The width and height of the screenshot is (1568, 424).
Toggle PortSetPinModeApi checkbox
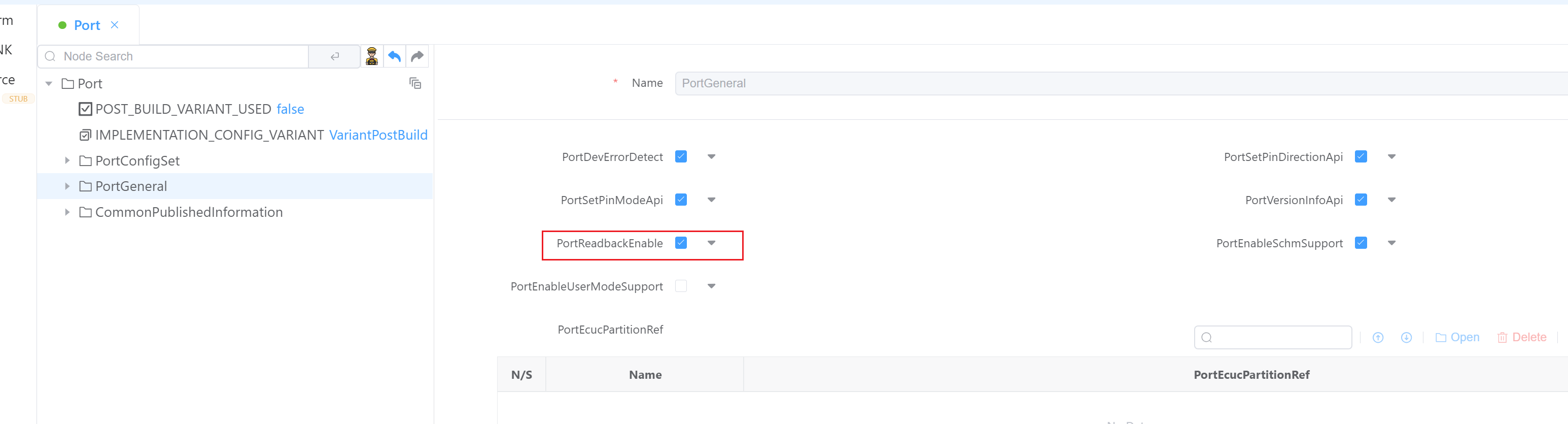681,200
